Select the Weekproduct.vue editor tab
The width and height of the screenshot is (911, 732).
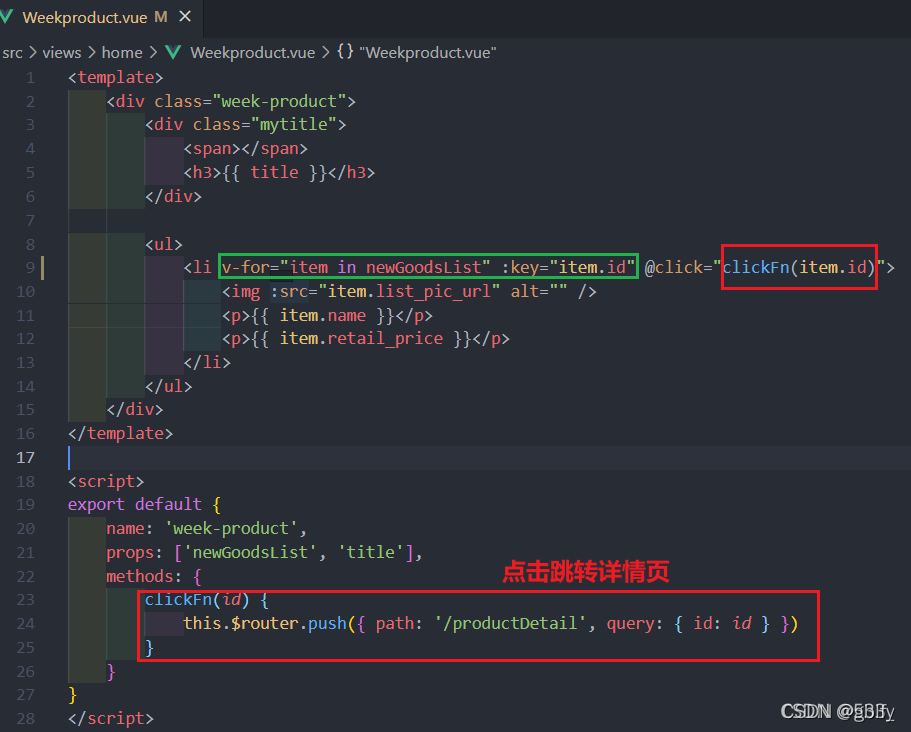(x=100, y=17)
